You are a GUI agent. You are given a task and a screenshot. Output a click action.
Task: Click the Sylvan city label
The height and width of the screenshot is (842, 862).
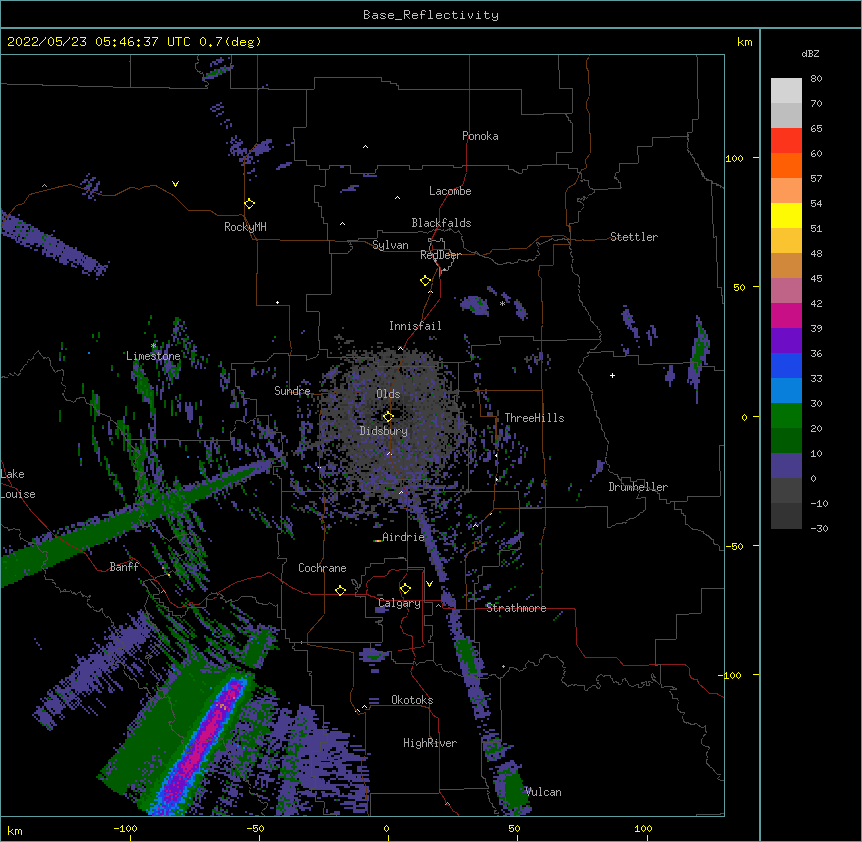pos(390,245)
